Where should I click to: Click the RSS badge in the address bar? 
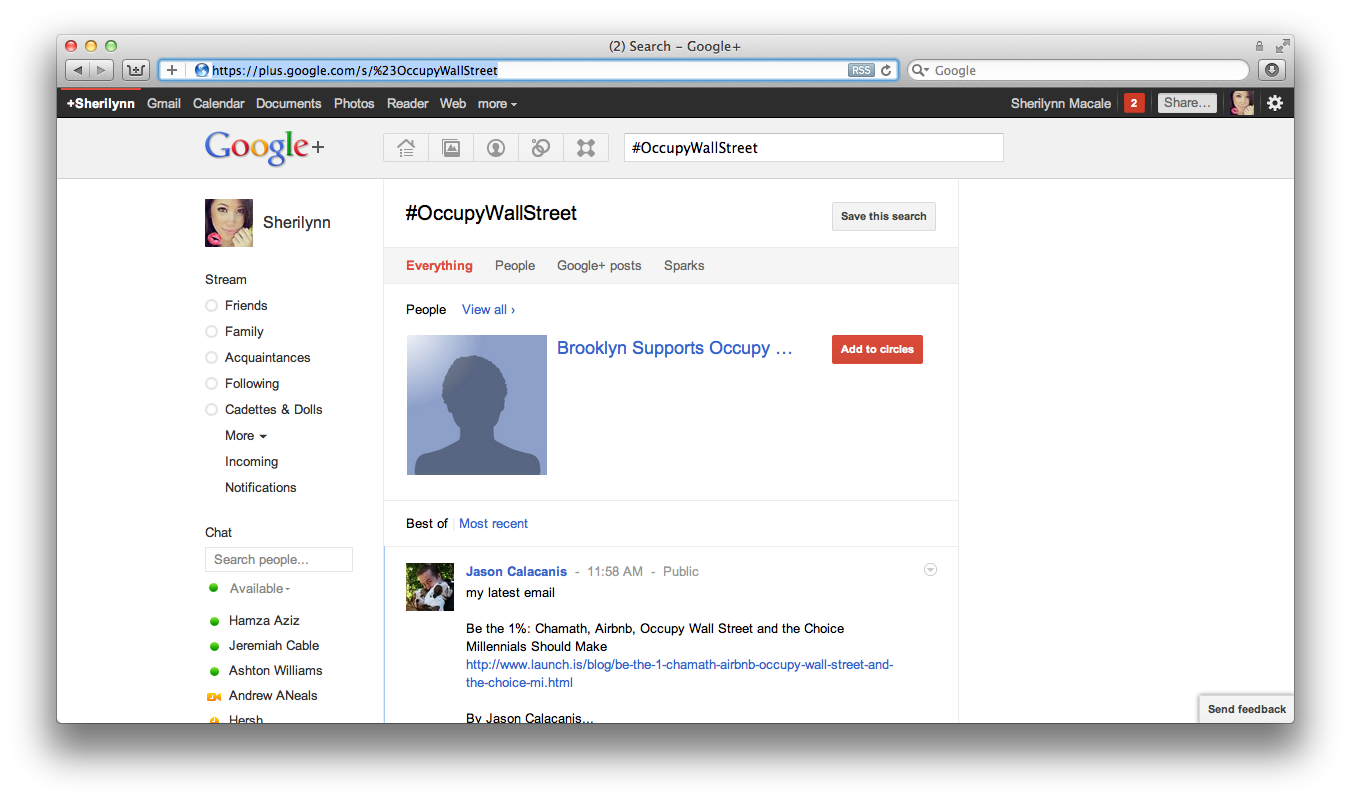(860, 70)
